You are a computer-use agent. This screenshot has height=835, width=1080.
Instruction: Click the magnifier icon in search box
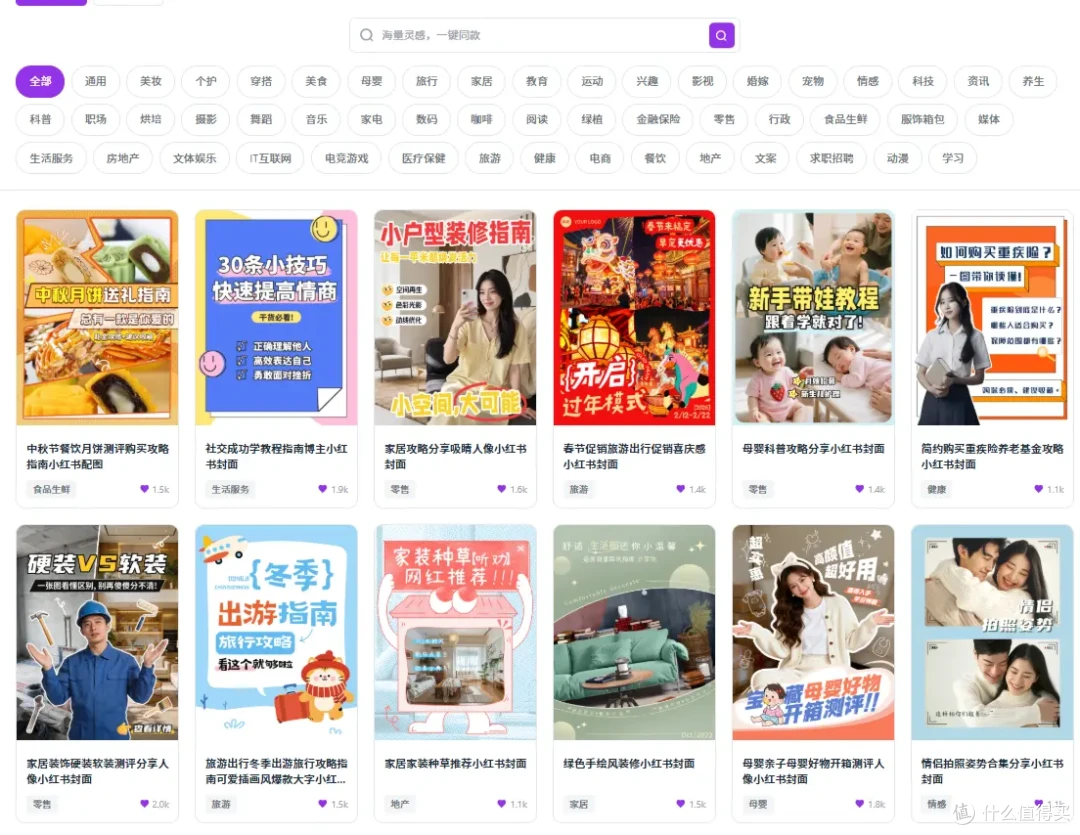pos(366,35)
